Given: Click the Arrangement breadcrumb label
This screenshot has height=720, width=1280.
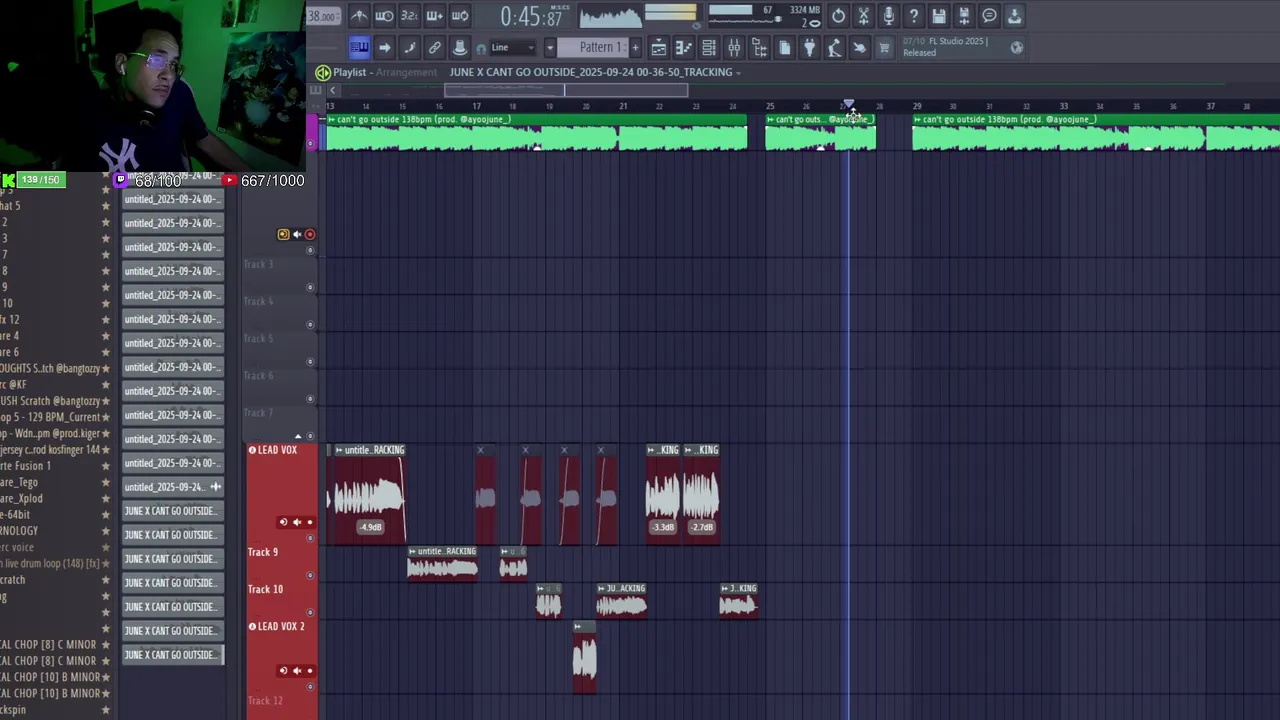Looking at the screenshot, I should click(406, 72).
